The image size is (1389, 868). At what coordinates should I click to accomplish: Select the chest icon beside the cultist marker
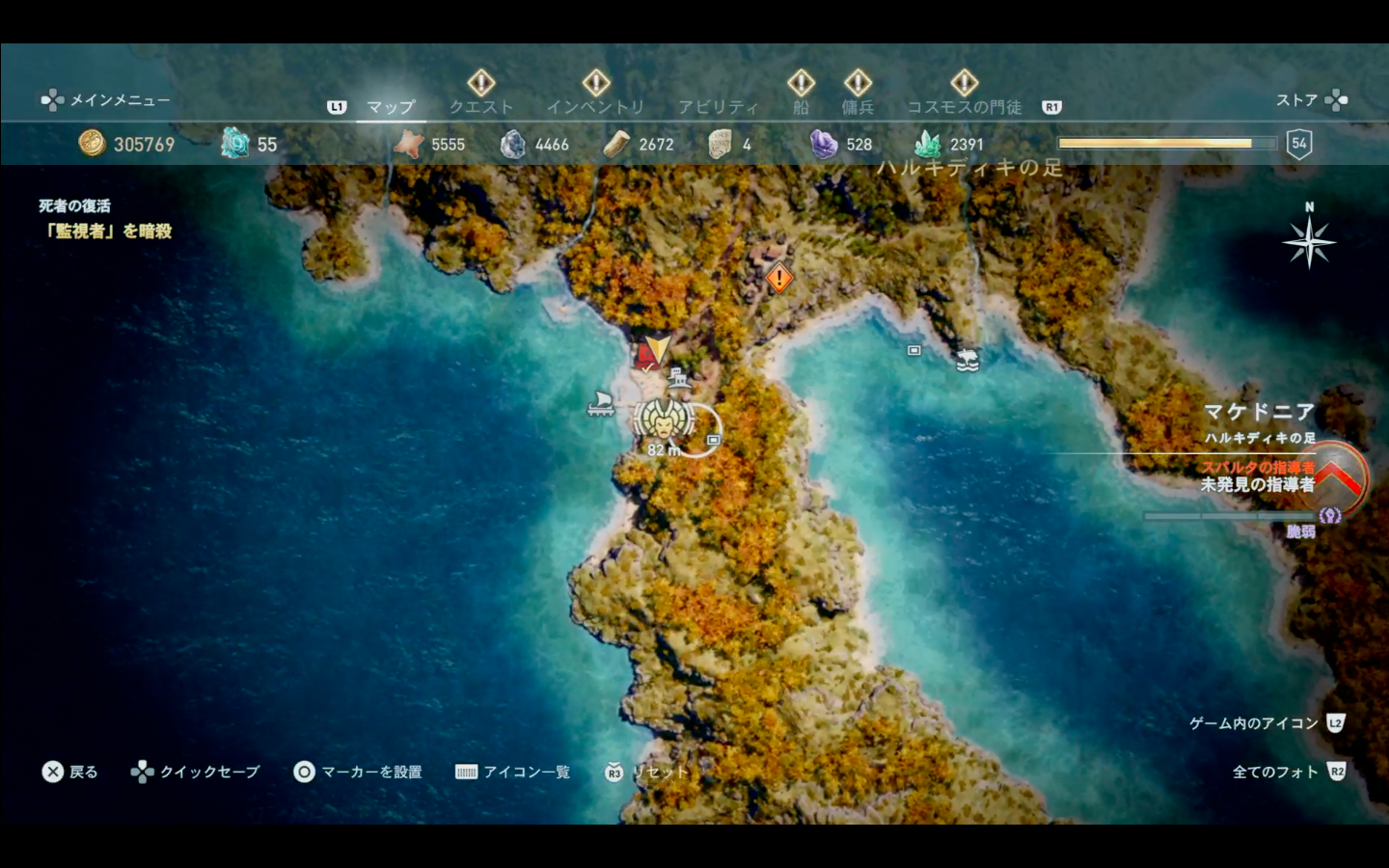(x=714, y=440)
